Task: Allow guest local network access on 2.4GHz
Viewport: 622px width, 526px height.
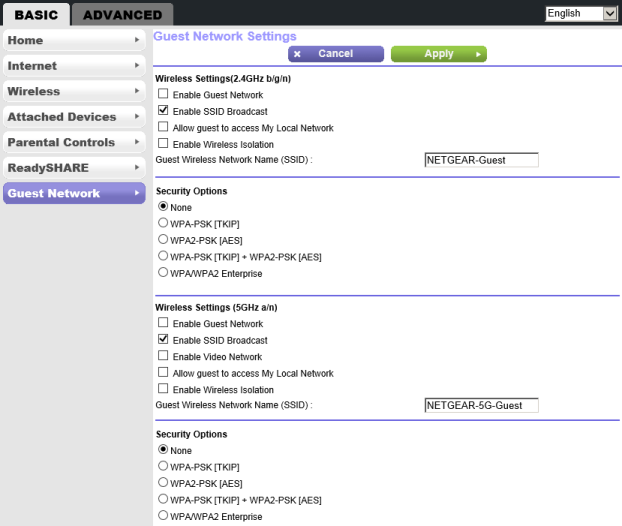Action: tap(163, 127)
